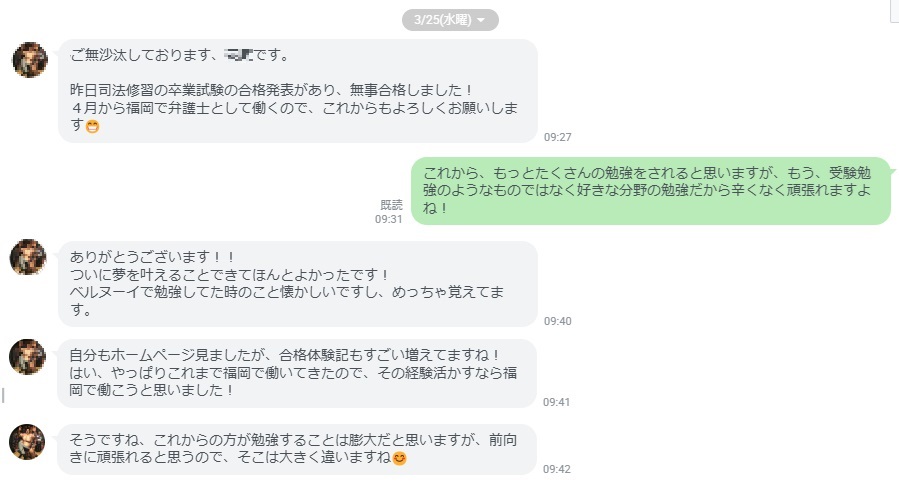Select the そうですね、これからの方が message bubble

297,448
